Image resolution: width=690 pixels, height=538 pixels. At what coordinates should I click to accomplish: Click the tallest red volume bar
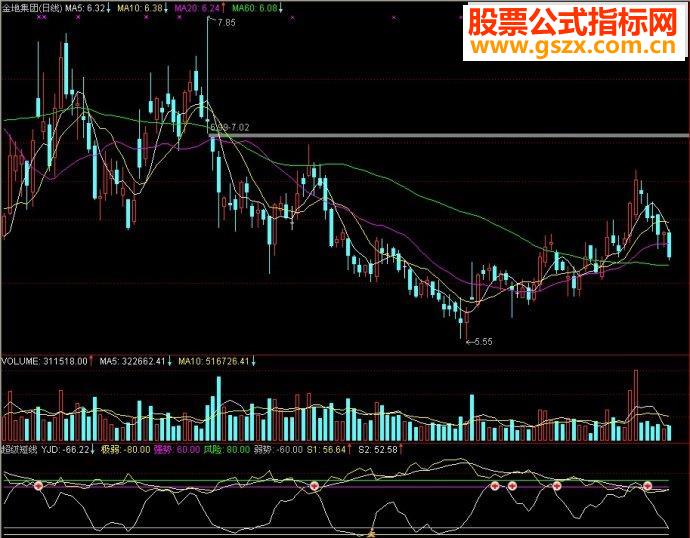pos(635,406)
